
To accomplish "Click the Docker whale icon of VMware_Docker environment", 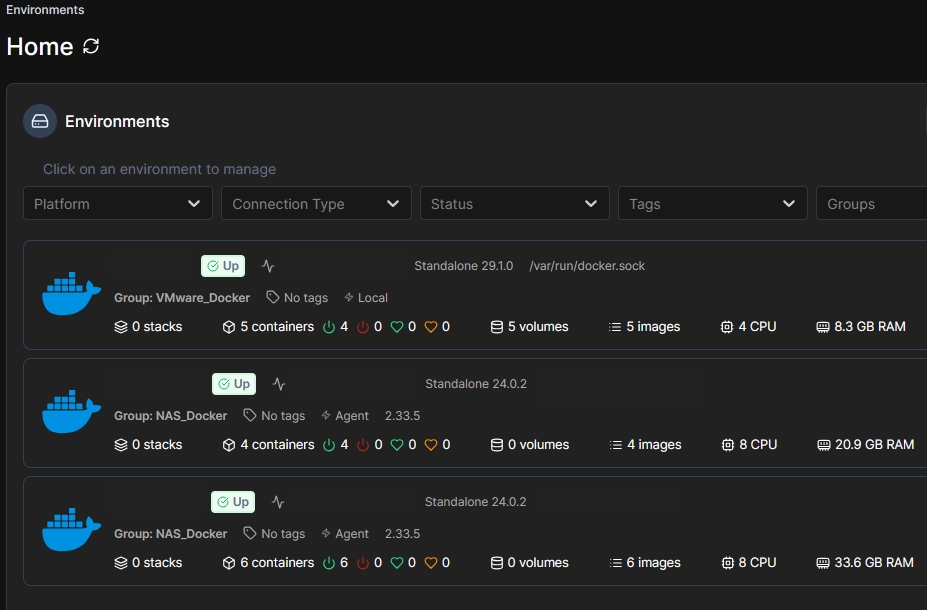I will point(71,295).
